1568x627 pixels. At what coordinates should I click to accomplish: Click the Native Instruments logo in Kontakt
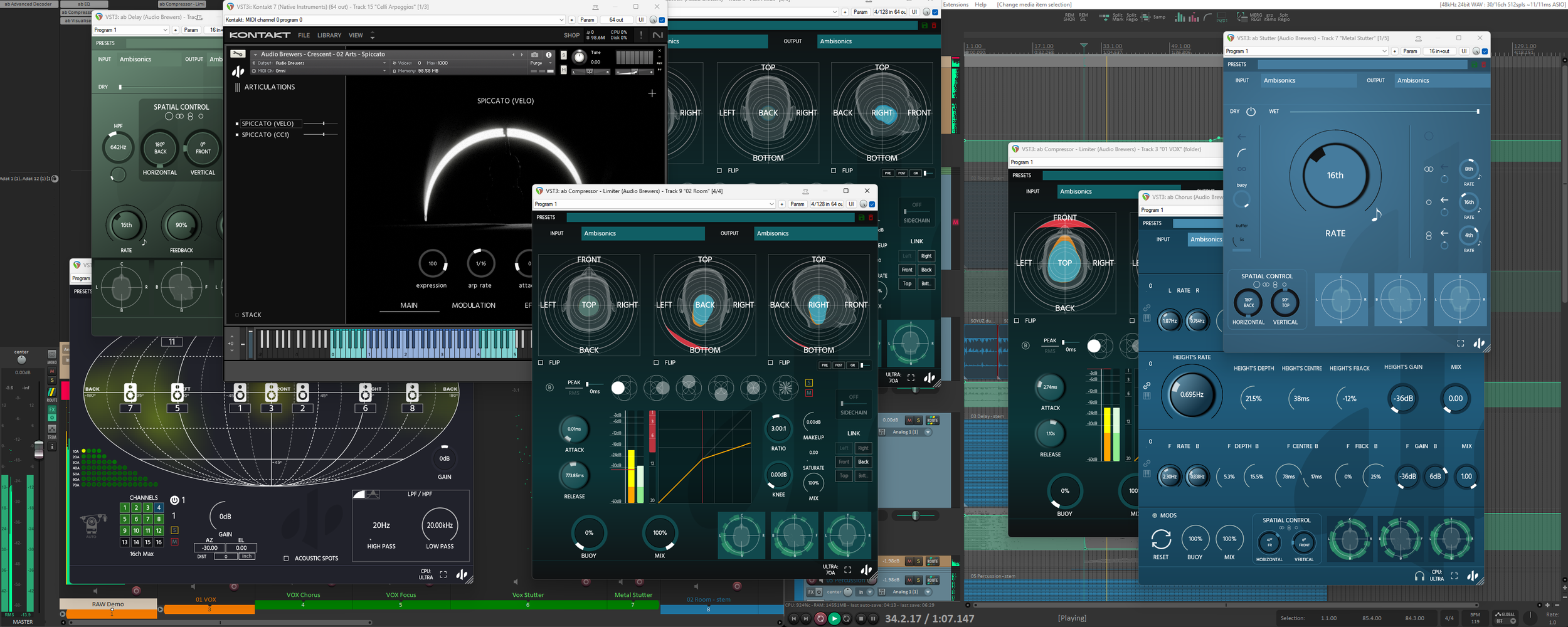(657, 35)
